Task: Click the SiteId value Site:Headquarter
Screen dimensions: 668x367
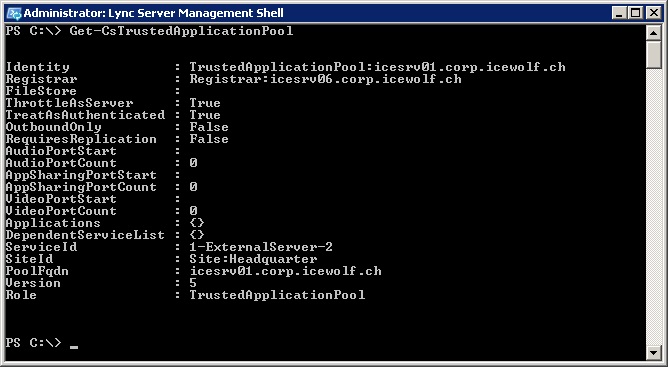Action: pyautogui.click(x=253, y=259)
